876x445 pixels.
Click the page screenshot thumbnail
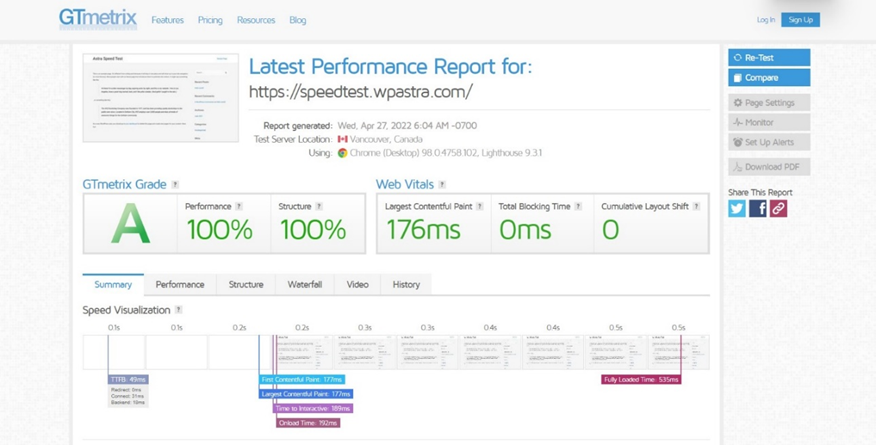[160, 98]
